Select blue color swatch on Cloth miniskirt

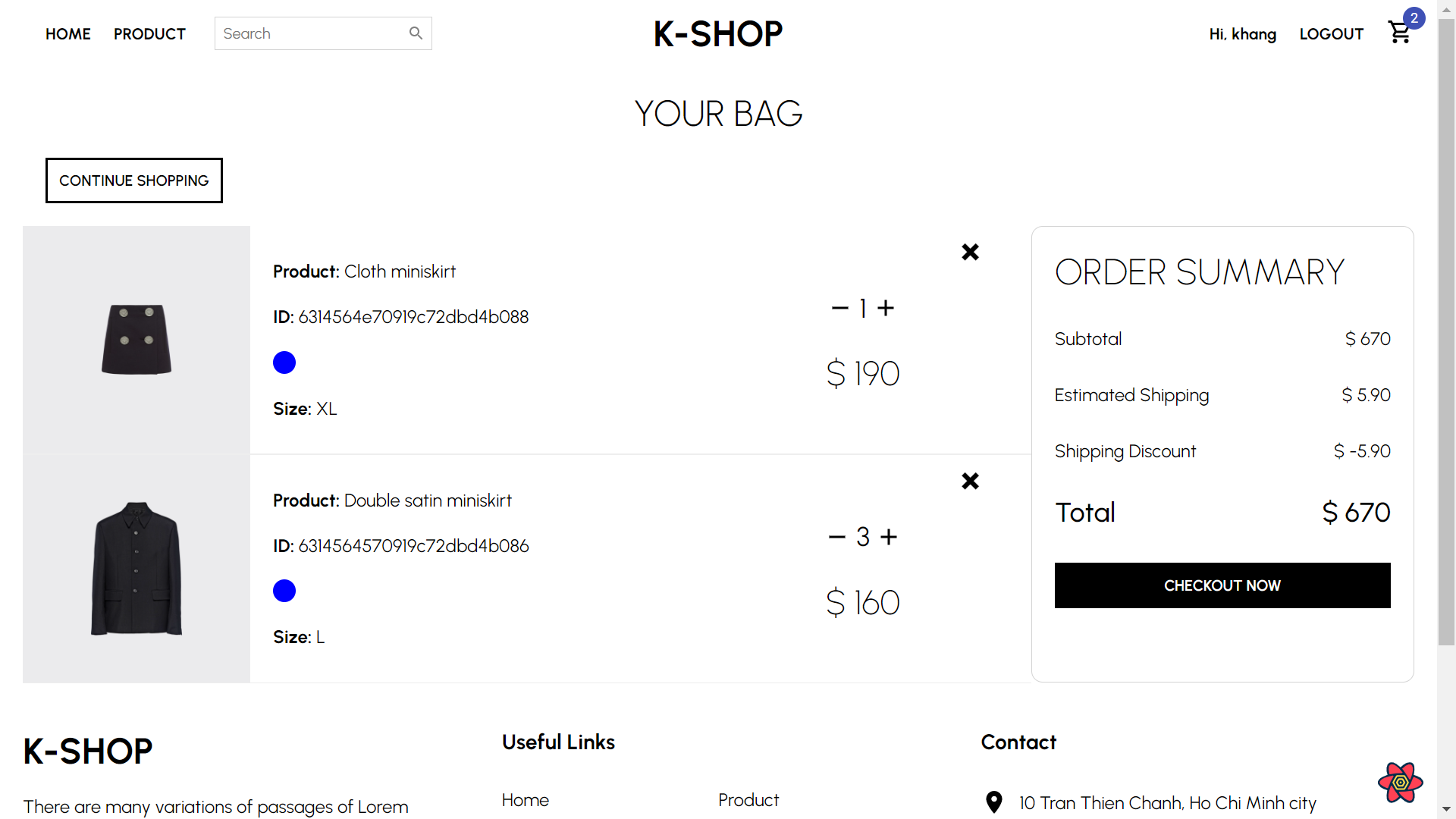(284, 362)
